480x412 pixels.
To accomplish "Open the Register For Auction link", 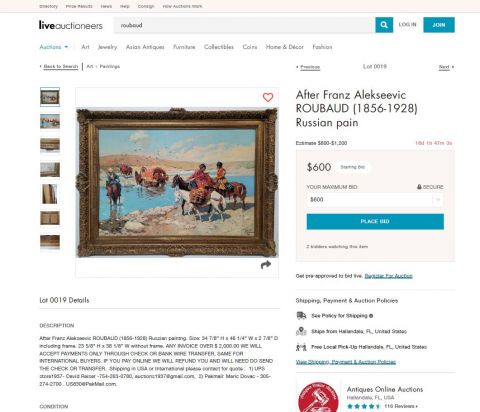I will point(388,276).
